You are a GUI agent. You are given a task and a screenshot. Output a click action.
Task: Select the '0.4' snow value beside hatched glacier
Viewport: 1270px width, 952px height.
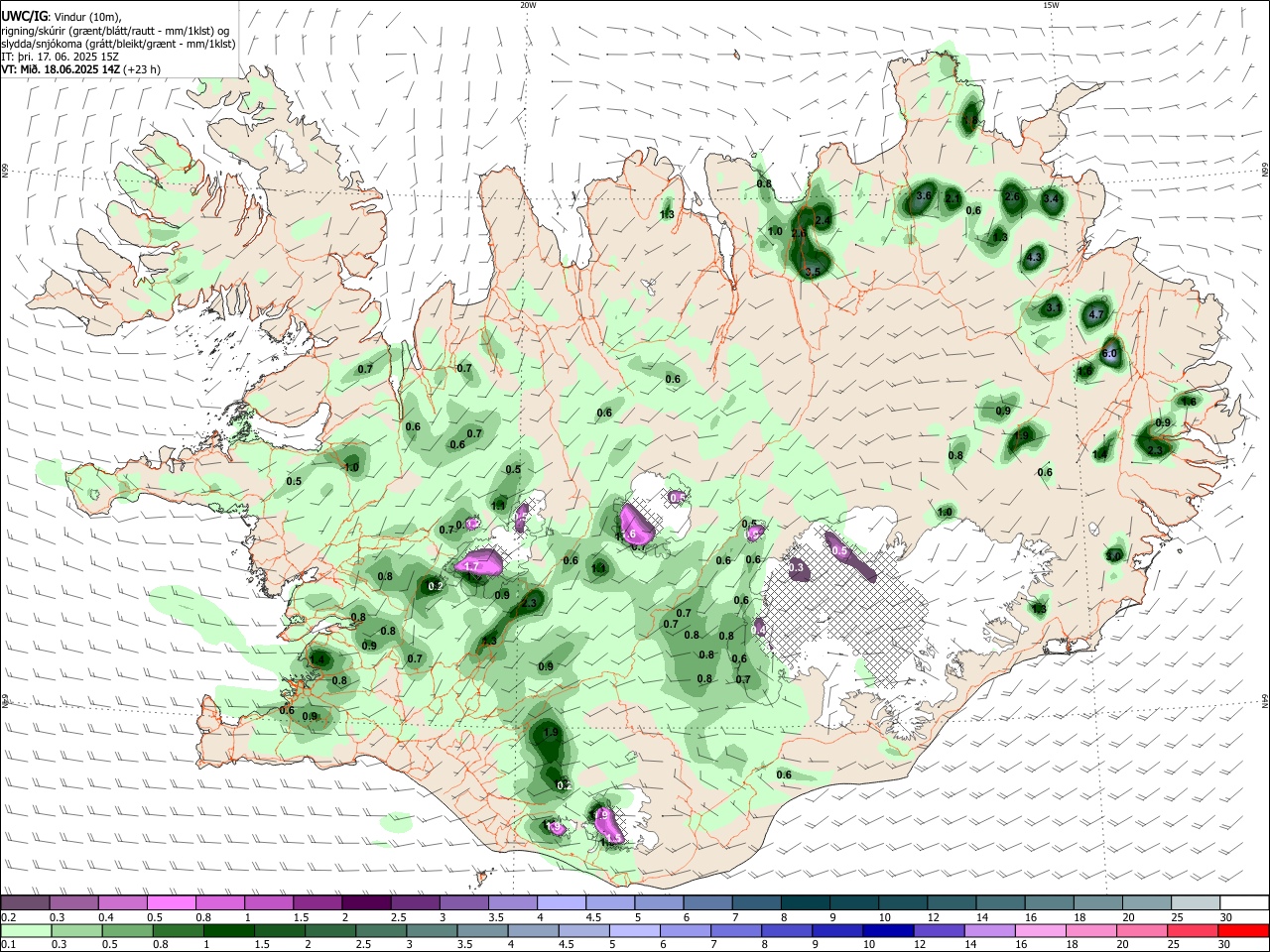[759, 629]
